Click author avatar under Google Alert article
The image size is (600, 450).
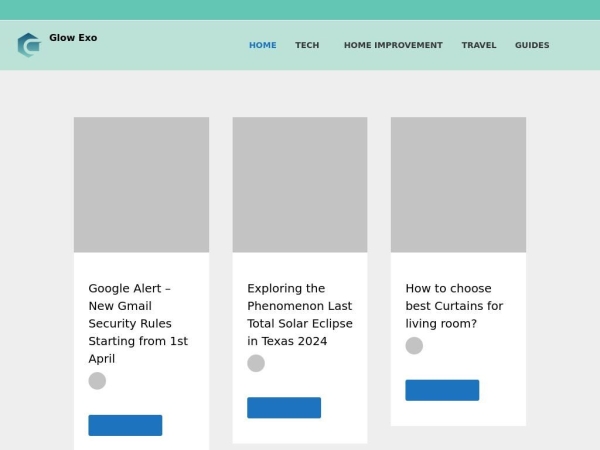[97, 381]
